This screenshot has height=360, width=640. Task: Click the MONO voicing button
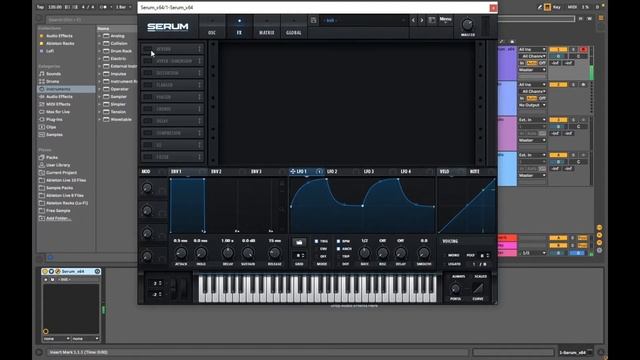[453, 256]
